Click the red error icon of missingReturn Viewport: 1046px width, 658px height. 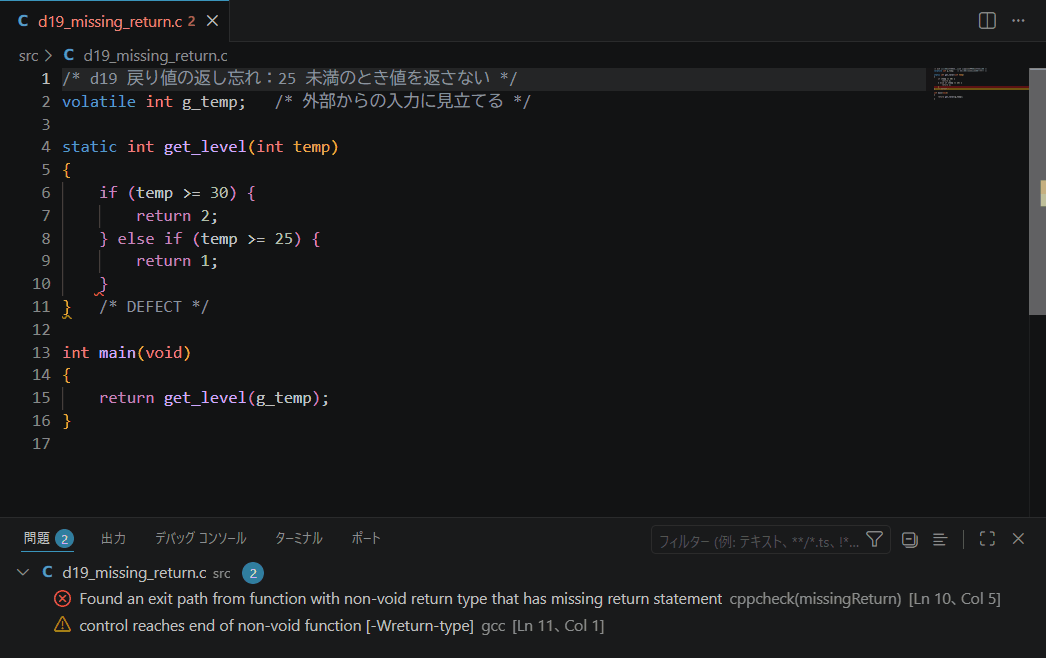(63, 599)
